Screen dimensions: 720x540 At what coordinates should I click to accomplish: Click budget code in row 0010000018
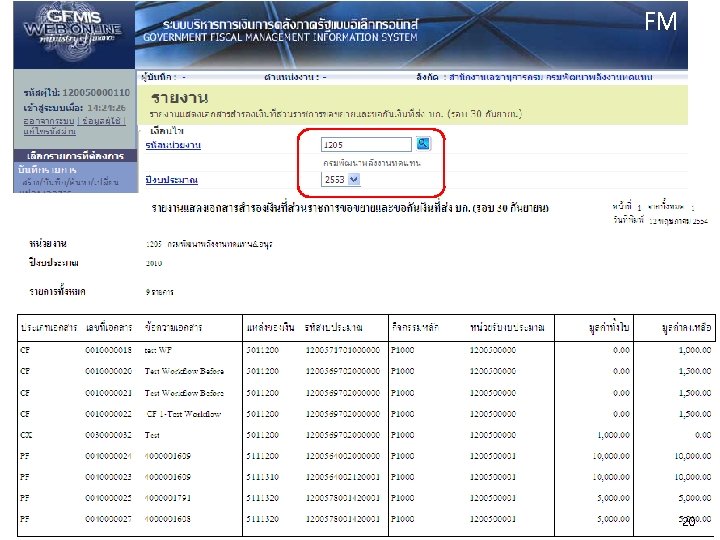(343, 350)
